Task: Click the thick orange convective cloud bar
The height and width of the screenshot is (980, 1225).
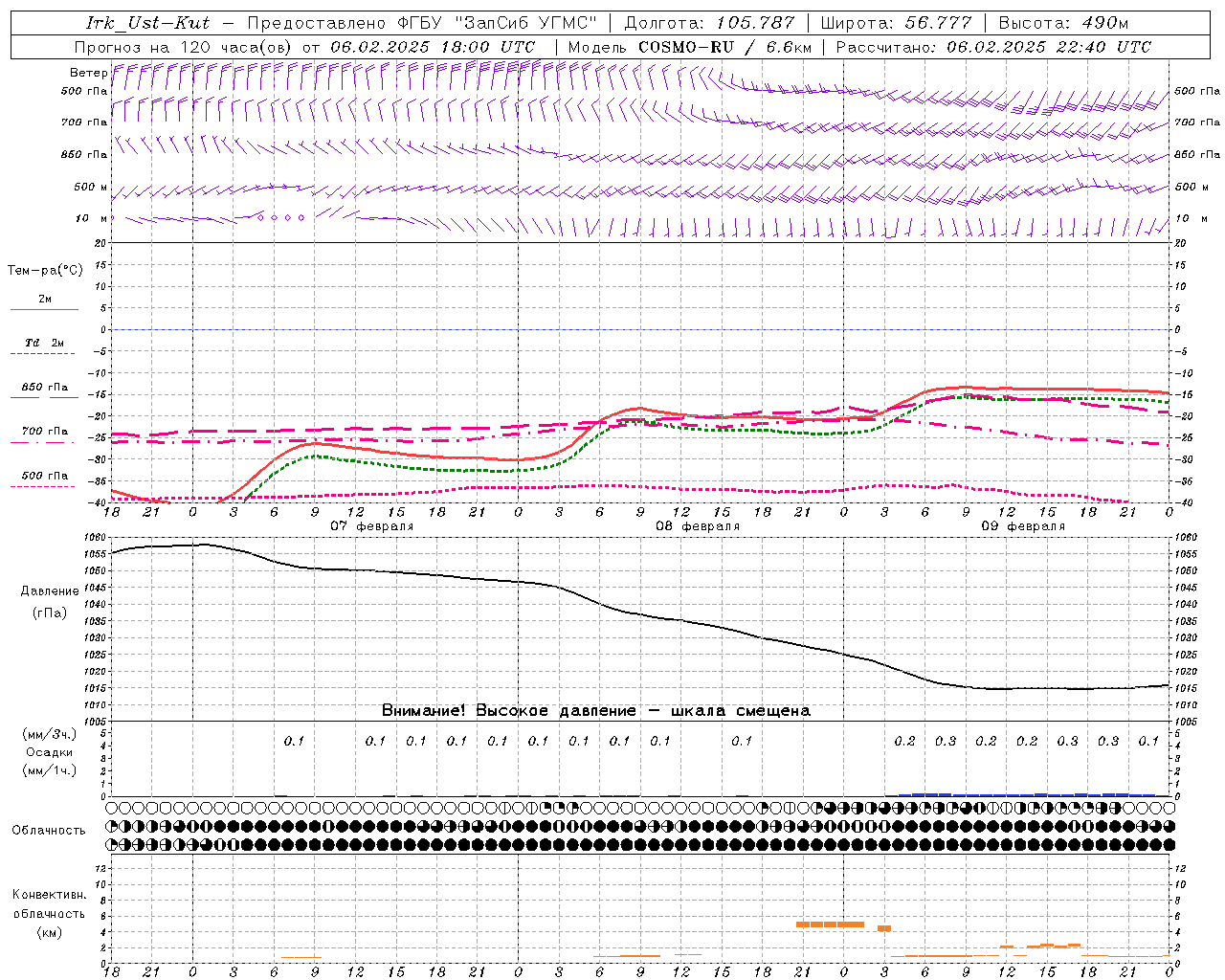Action: (x=830, y=924)
